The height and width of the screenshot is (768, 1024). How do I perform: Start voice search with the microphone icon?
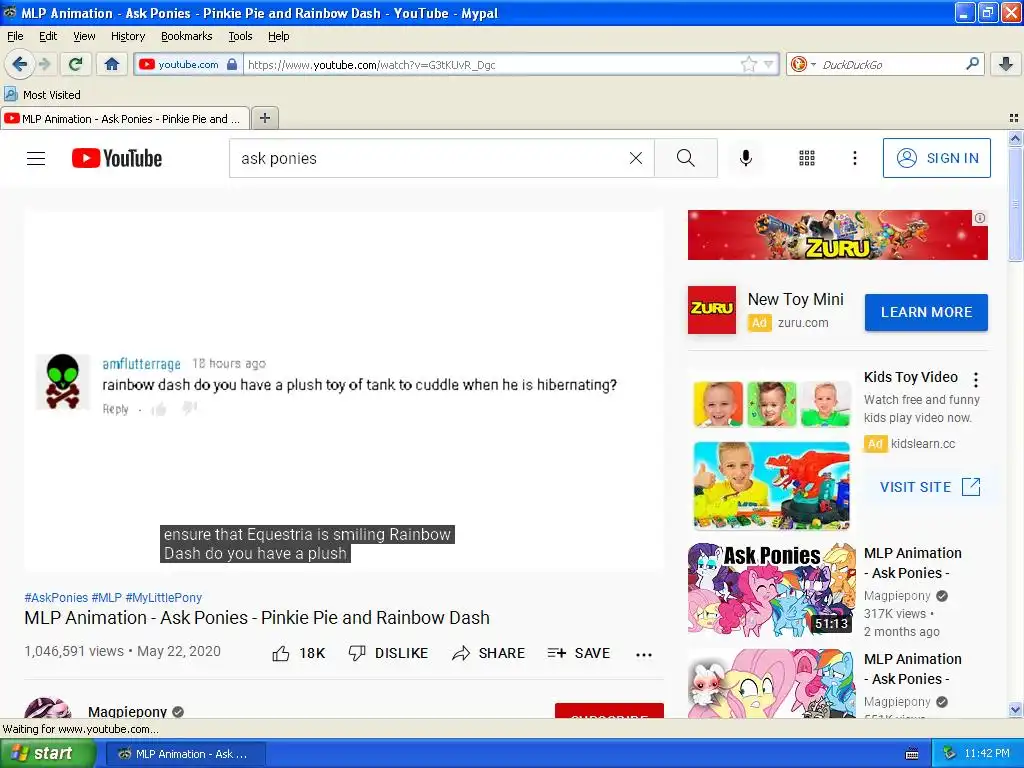(746, 158)
